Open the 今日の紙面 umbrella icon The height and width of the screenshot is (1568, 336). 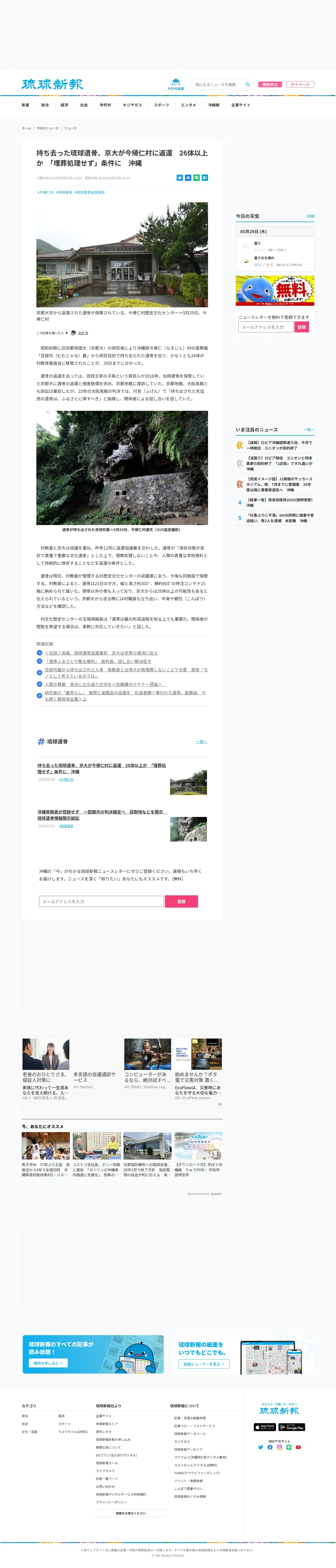tap(176, 84)
